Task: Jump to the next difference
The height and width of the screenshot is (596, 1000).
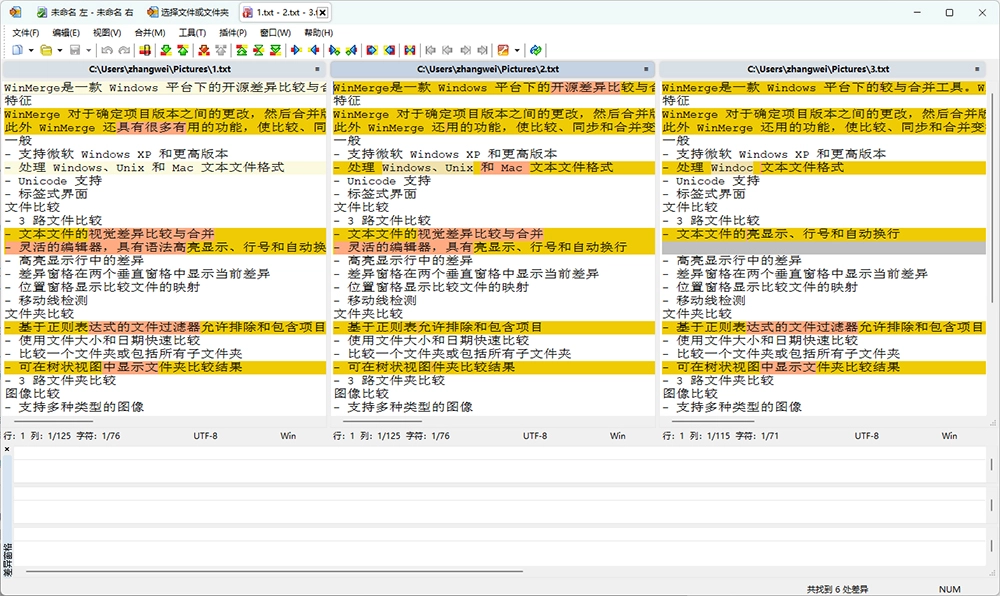Action: (x=166, y=50)
